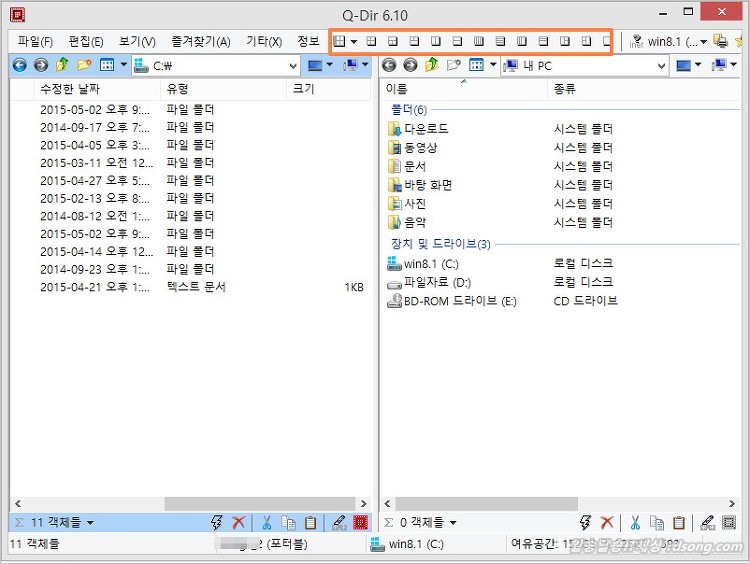Click the lightning bolt icon in left pane

[217, 522]
